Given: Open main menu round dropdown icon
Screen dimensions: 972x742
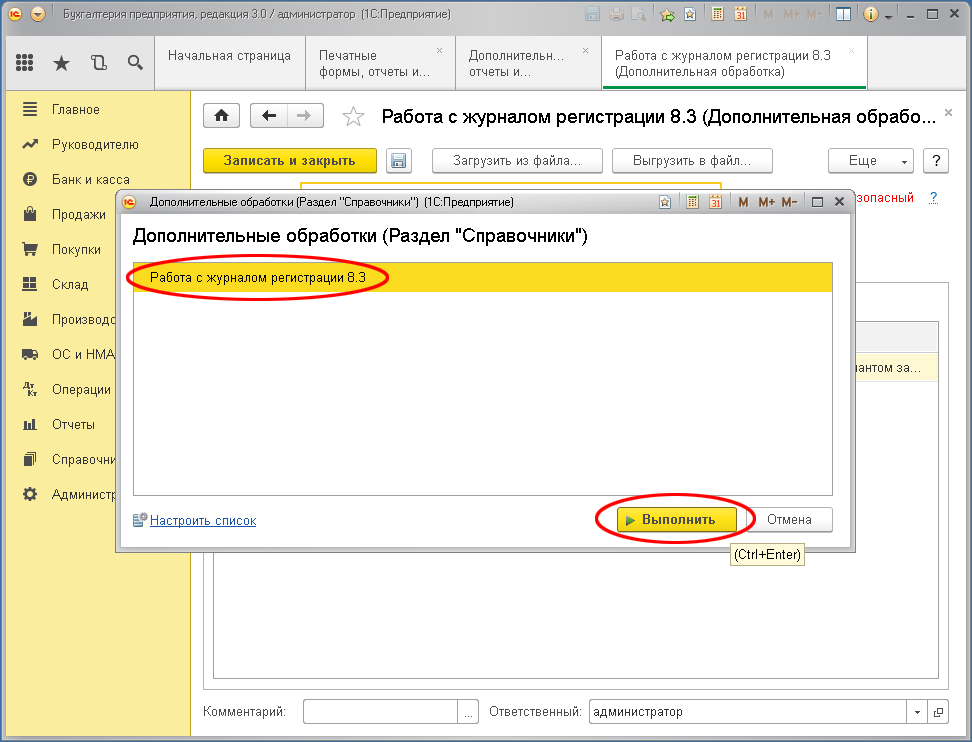Looking at the screenshot, I should (x=38, y=14).
